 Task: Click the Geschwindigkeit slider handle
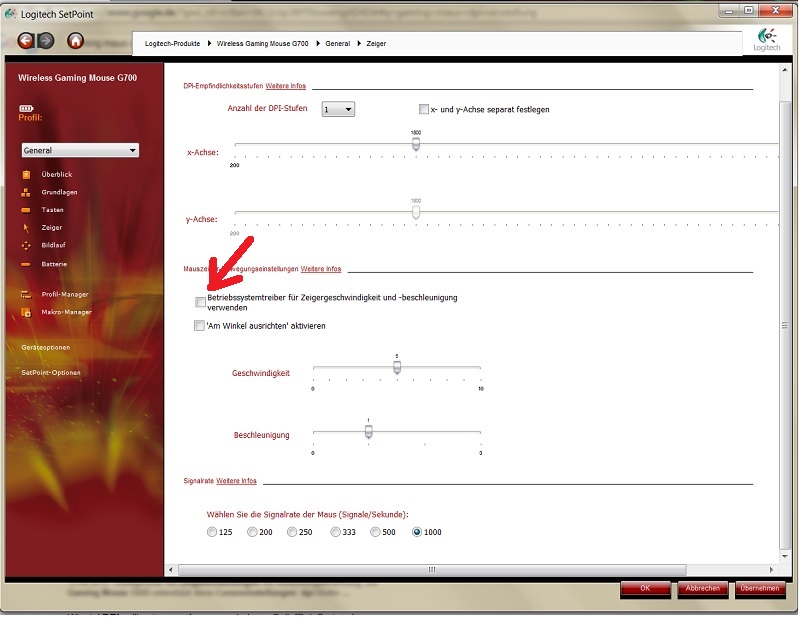point(397,367)
